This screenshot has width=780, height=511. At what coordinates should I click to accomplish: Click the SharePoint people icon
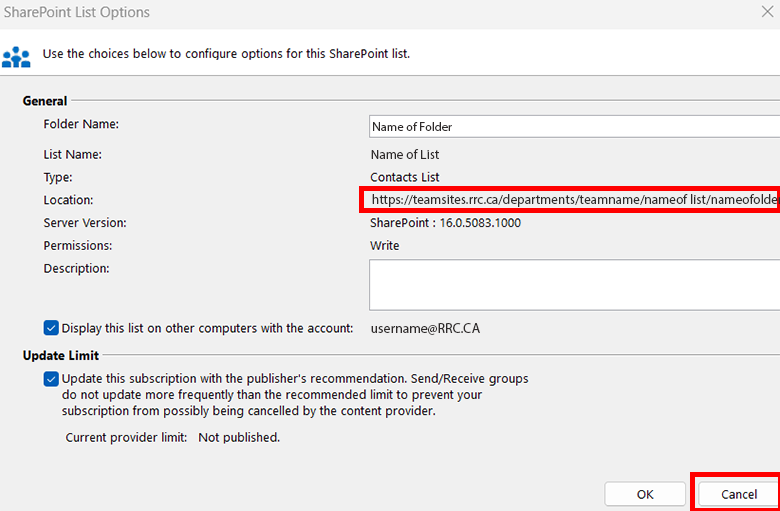(16, 55)
